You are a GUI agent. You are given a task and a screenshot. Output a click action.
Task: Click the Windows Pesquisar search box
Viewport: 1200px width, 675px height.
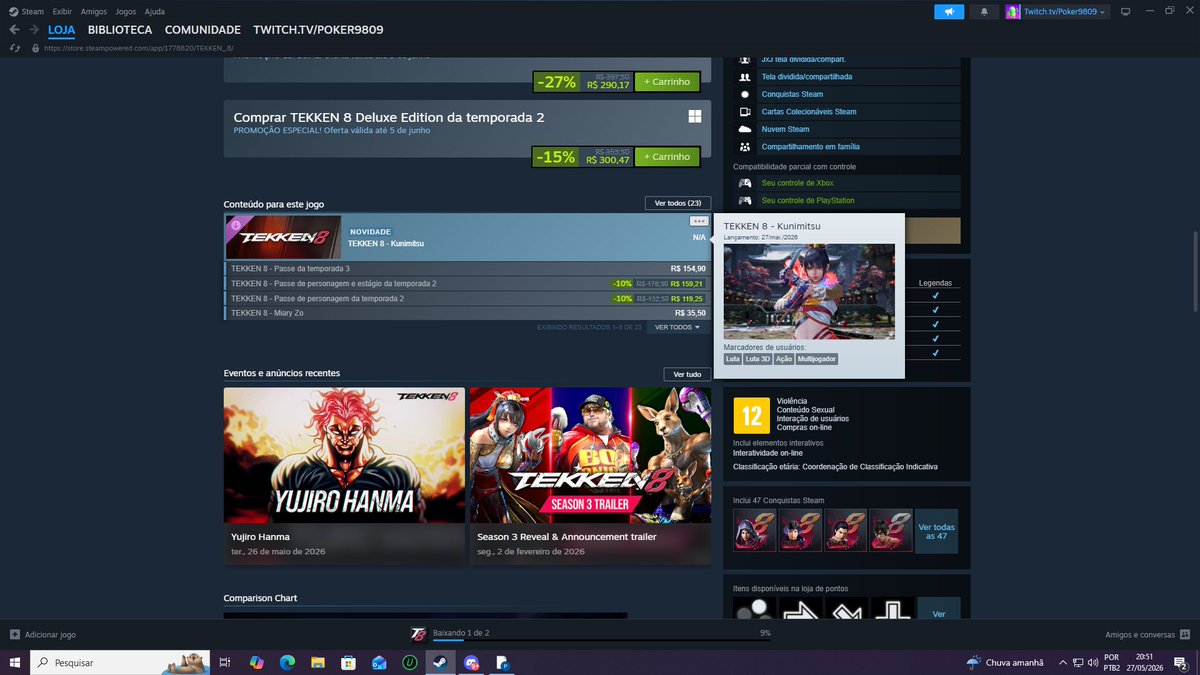click(x=120, y=662)
